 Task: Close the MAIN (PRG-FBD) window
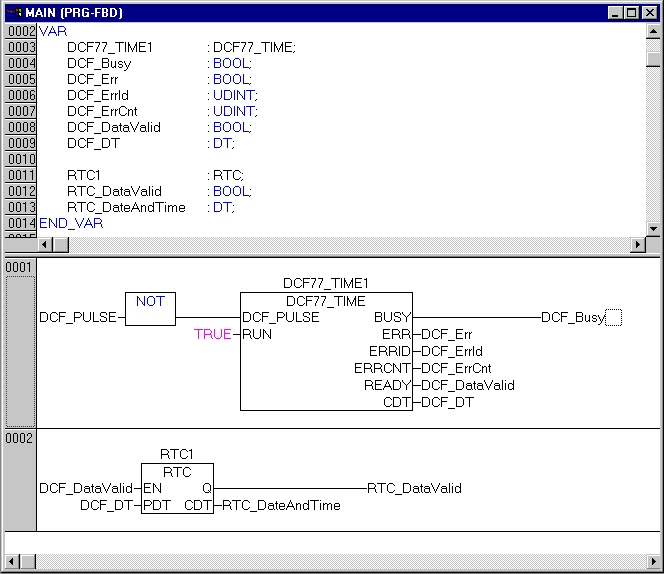click(x=650, y=13)
